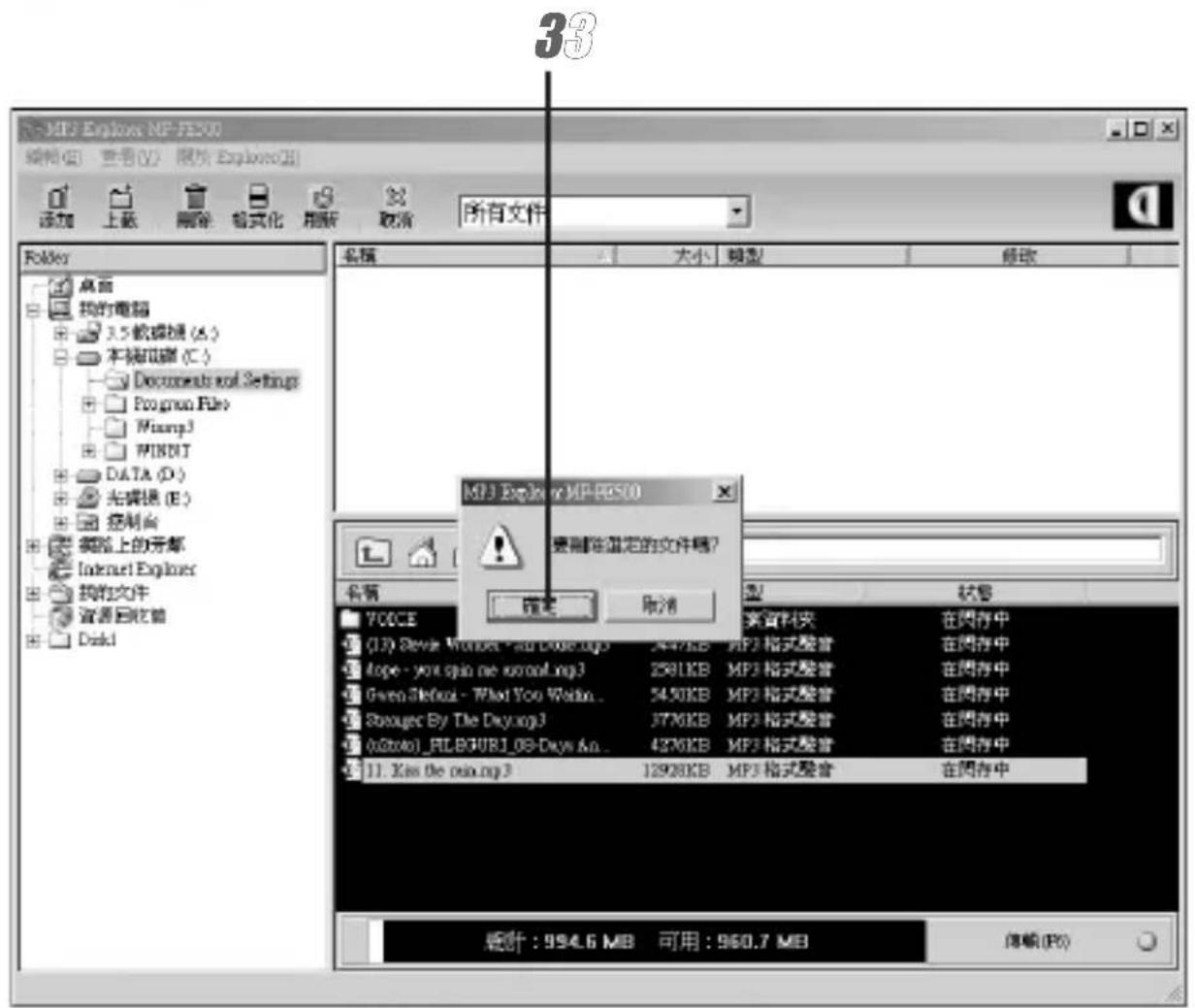Click the 格式化 (format) toolbar icon
Image resolution: width=1195 pixels, height=1008 pixels.
click(257, 207)
